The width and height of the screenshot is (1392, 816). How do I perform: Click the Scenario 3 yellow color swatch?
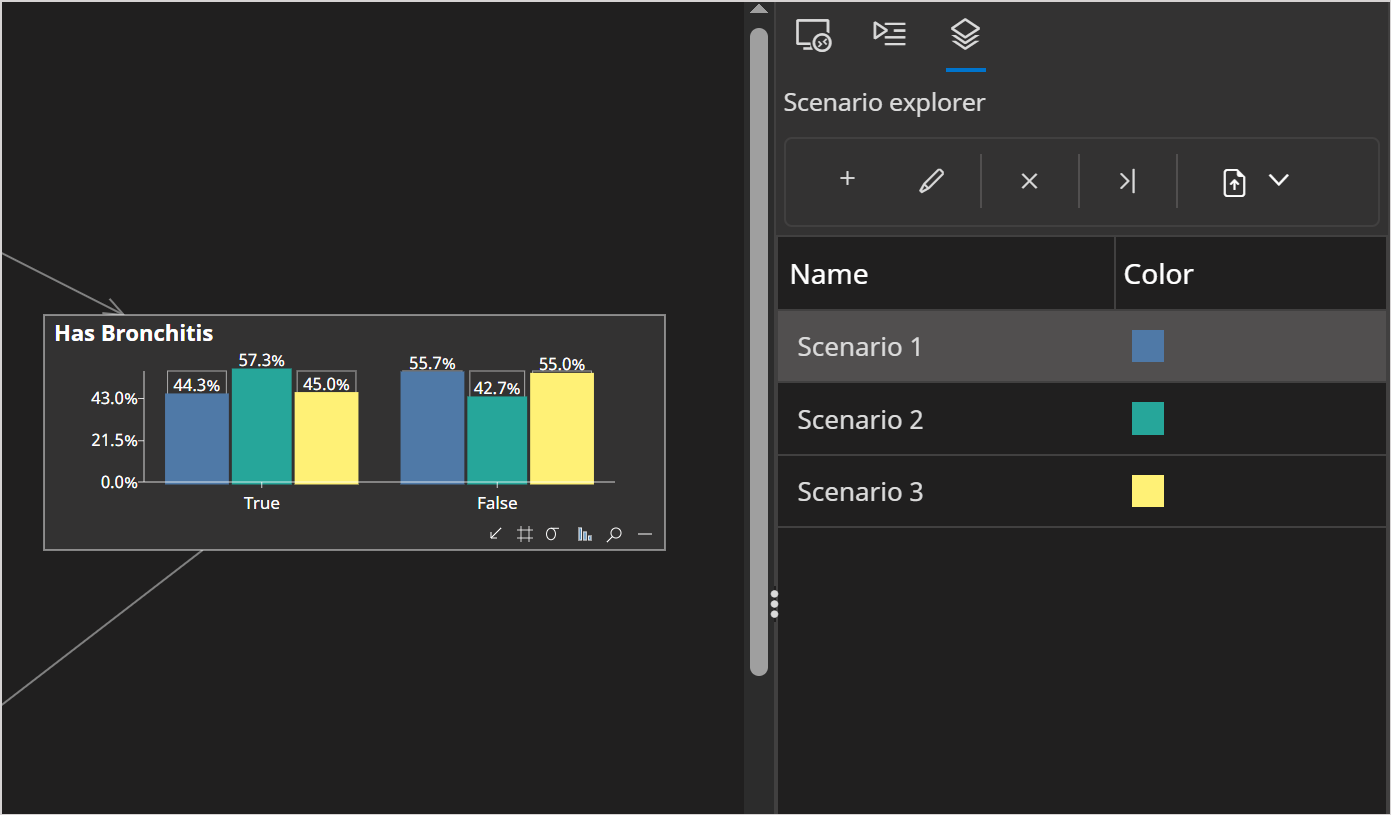pos(1148,491)
